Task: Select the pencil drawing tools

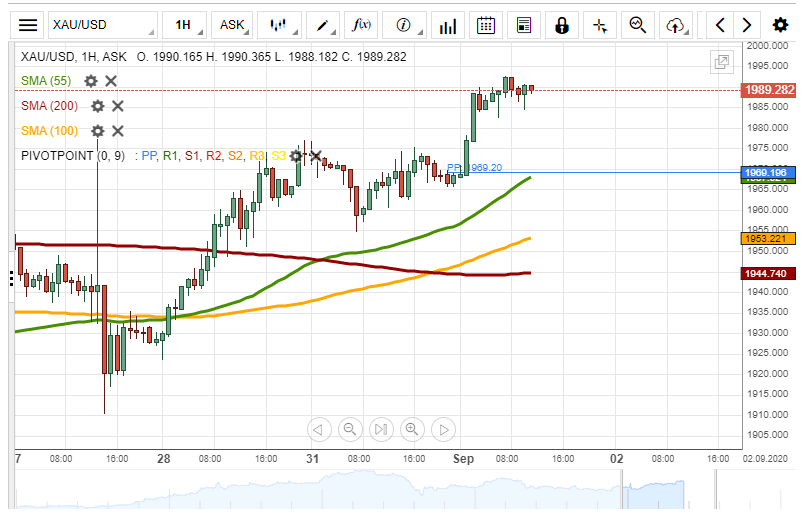Action: coord(325,25)
